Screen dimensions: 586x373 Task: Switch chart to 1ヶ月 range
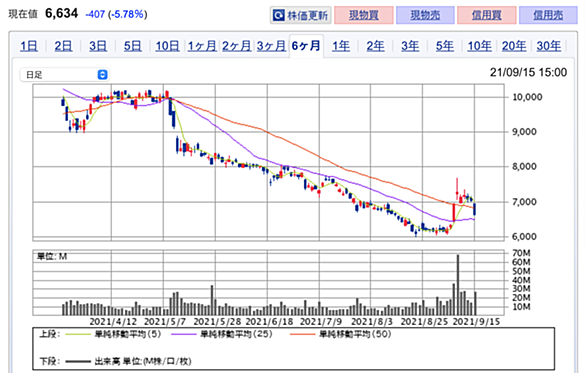pyautogui.click(x=202, y=46)
